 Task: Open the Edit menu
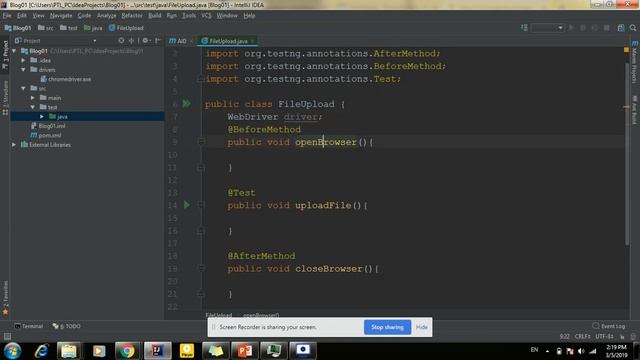click(22, 16)
